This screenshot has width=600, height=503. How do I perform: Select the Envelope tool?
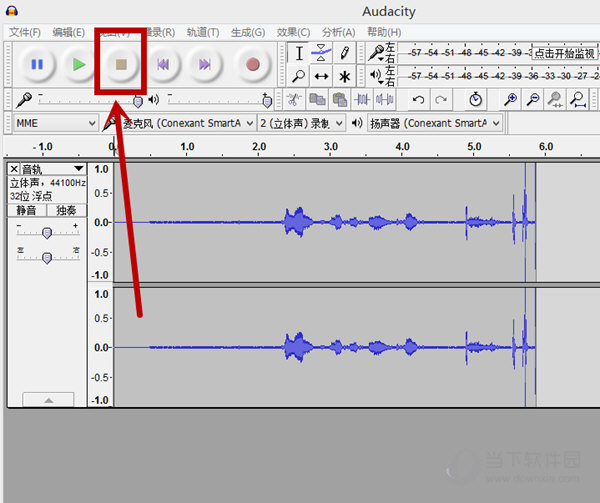point(321,53)
